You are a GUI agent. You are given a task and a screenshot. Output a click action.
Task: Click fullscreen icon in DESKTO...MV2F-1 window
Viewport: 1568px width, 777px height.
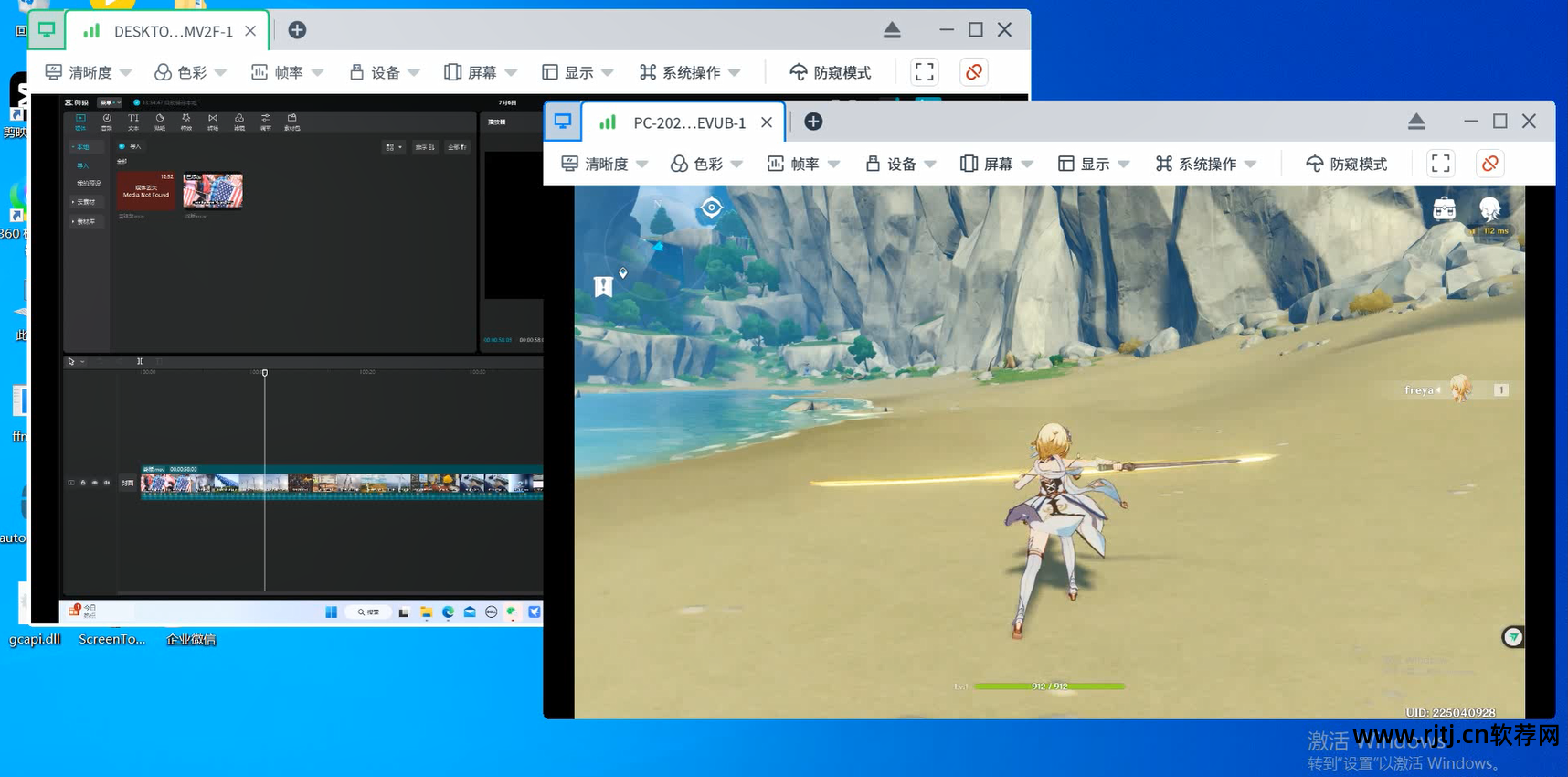(925, 72)
